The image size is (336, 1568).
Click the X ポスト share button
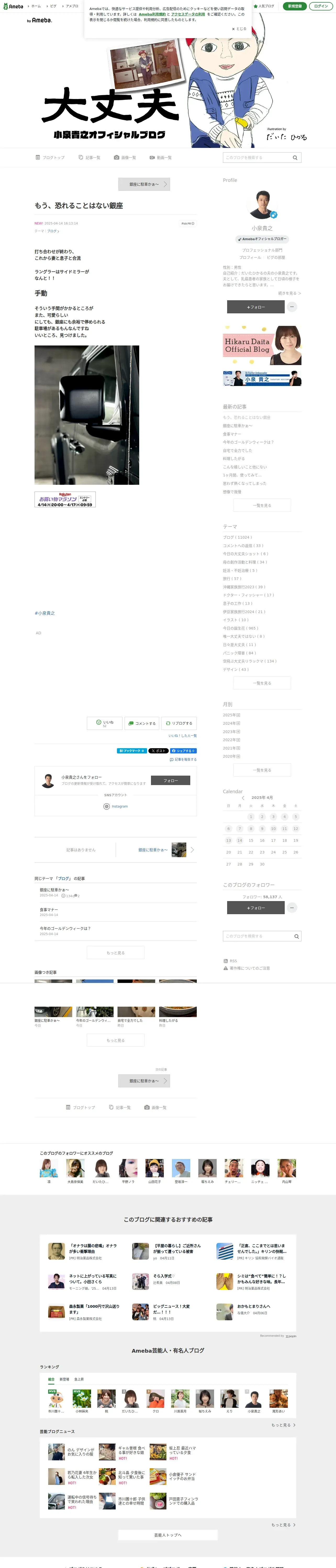159,751
